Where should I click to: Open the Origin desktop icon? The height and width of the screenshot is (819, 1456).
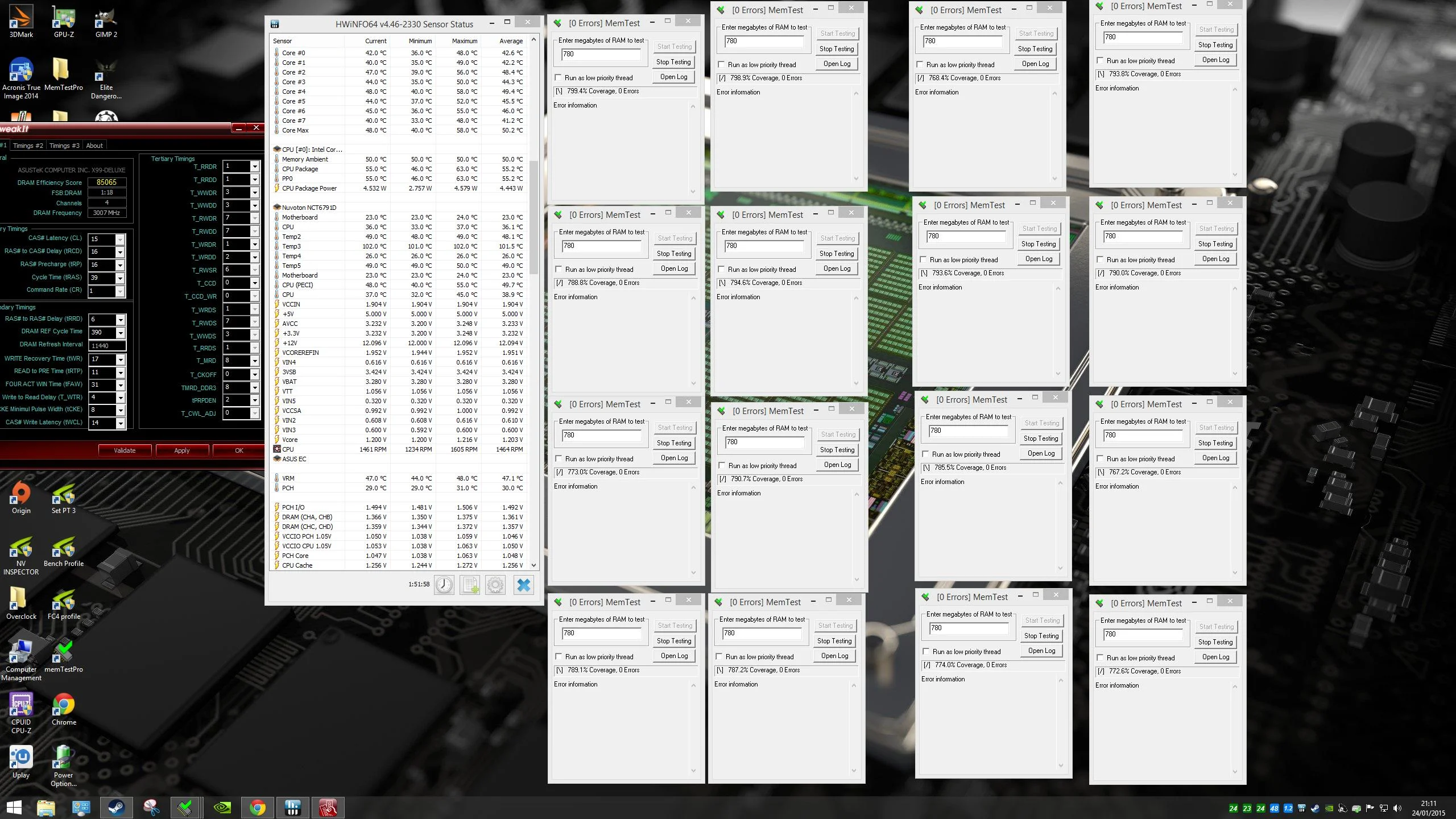pos(21,498)
